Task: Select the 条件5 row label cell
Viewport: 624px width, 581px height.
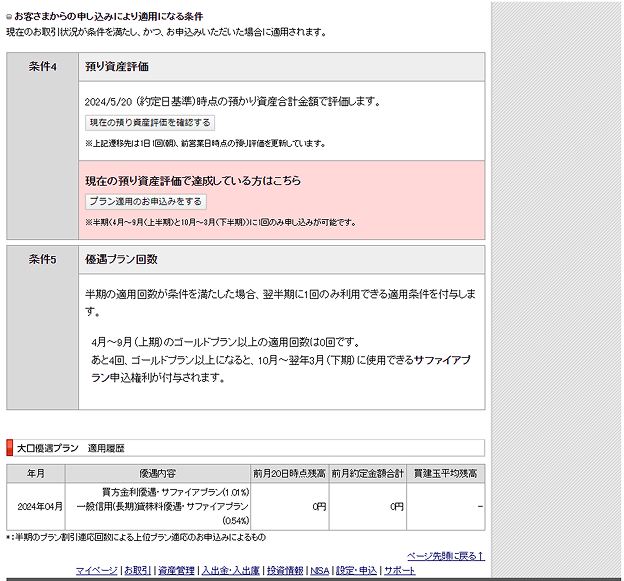Action: 43,260
